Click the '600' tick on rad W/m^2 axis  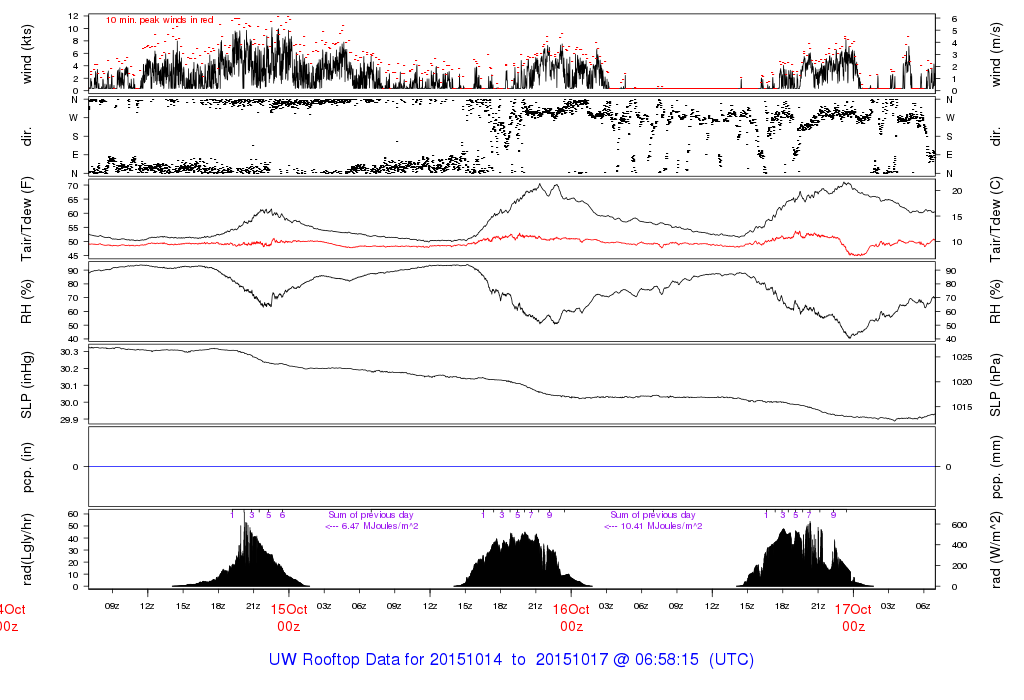[x=959, y=525]
